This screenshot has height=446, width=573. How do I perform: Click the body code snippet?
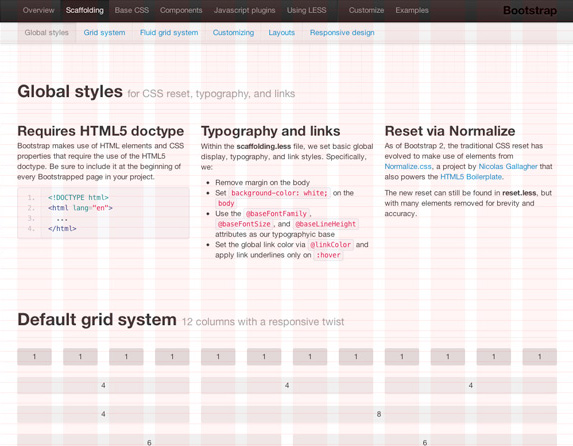coord(226,203)
